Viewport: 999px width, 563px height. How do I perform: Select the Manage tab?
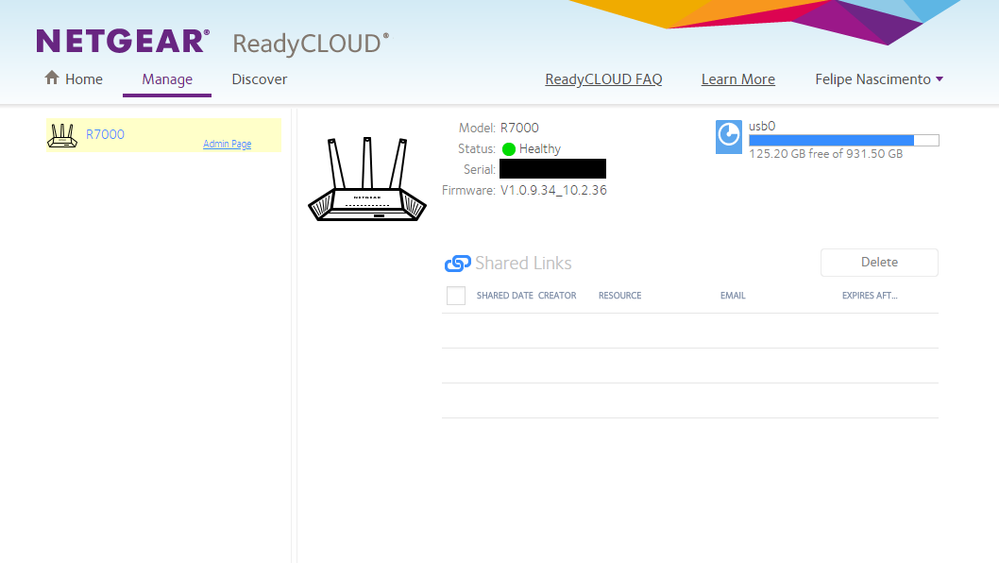pos(167,79)
